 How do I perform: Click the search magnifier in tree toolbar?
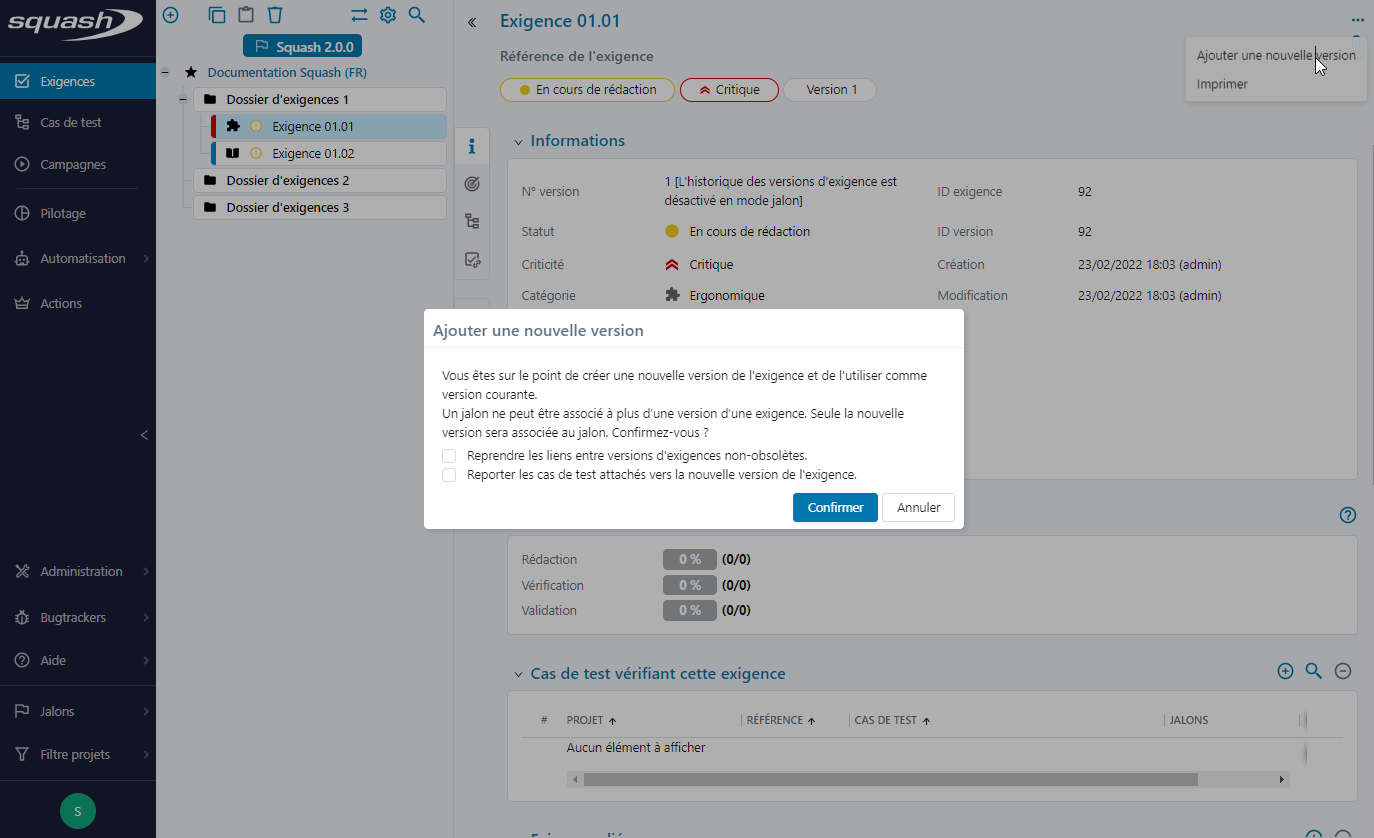pyautogui.click(x=417, y=15)
